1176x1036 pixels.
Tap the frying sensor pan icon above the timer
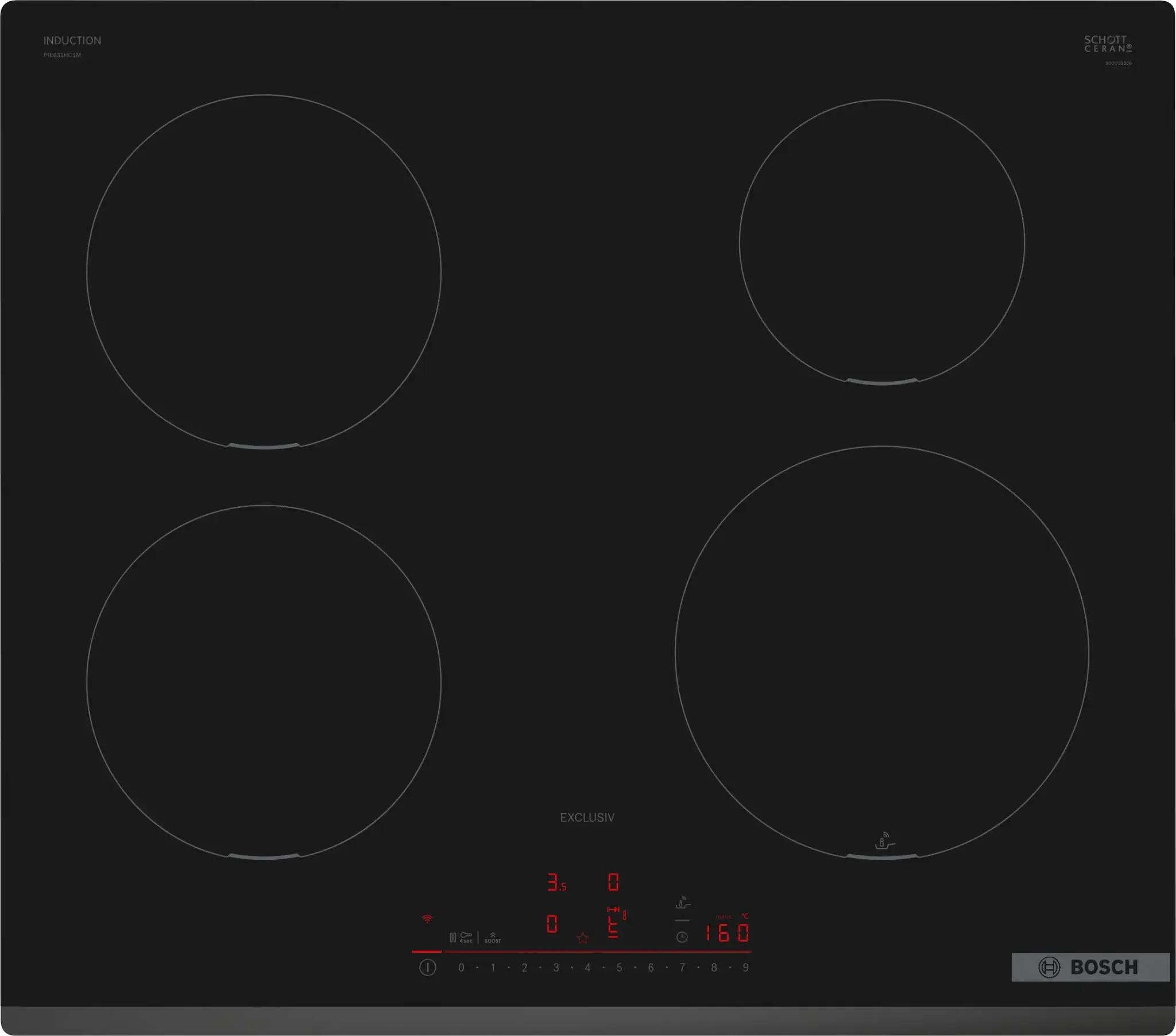coord(682,902)
